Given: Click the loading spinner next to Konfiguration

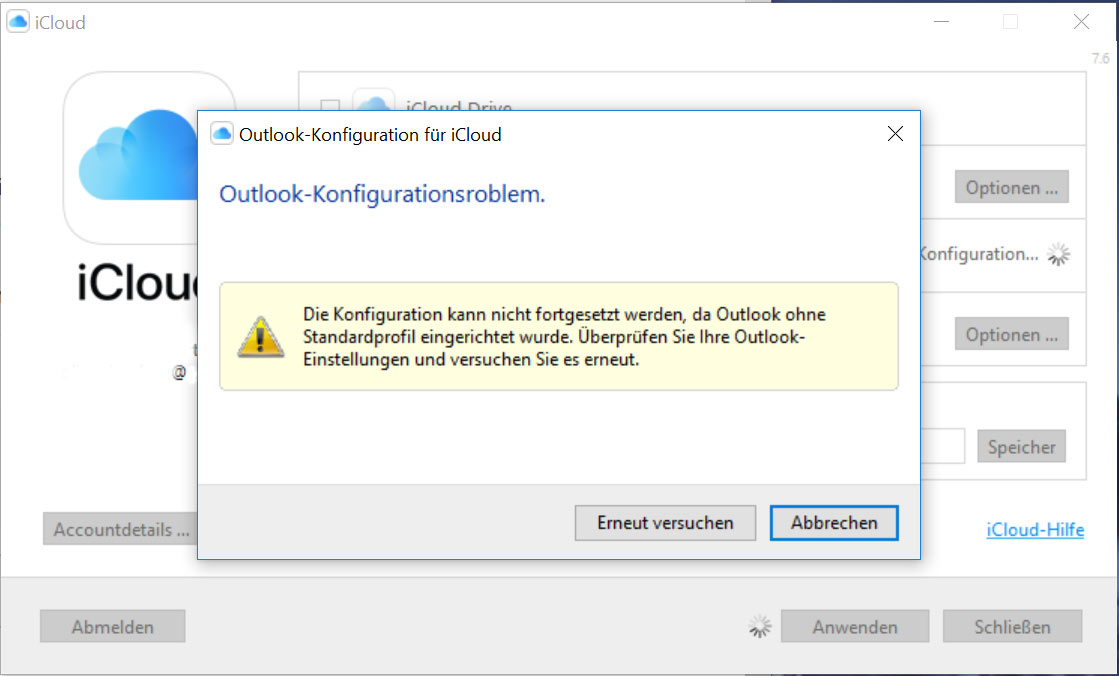Looking at the screenshot, I should [1058, 255].
